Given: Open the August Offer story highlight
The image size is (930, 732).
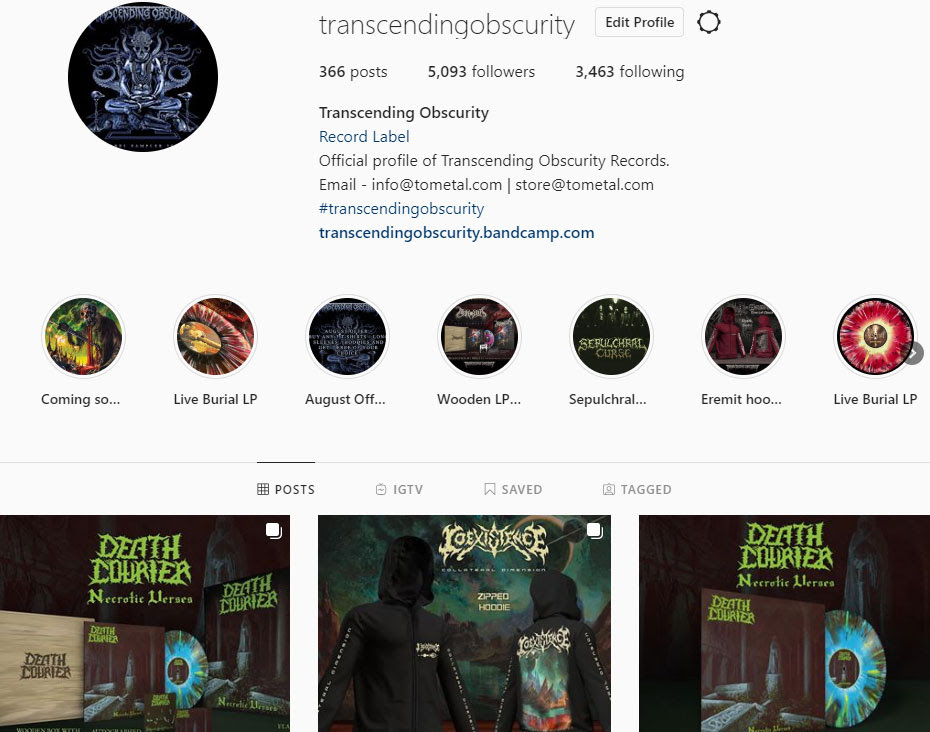Looking at the screenshot, I should 347,337.
